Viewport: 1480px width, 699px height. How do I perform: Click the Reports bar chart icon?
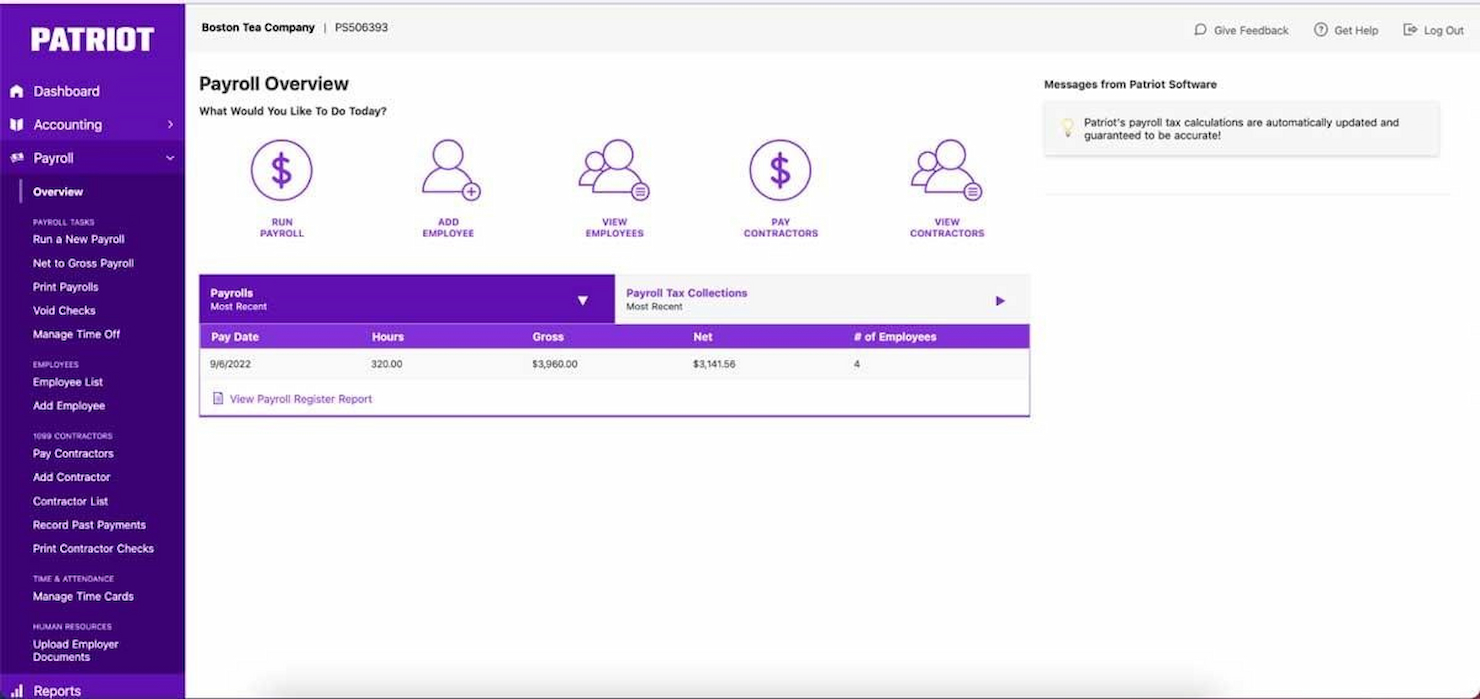[x=16, y=691]
